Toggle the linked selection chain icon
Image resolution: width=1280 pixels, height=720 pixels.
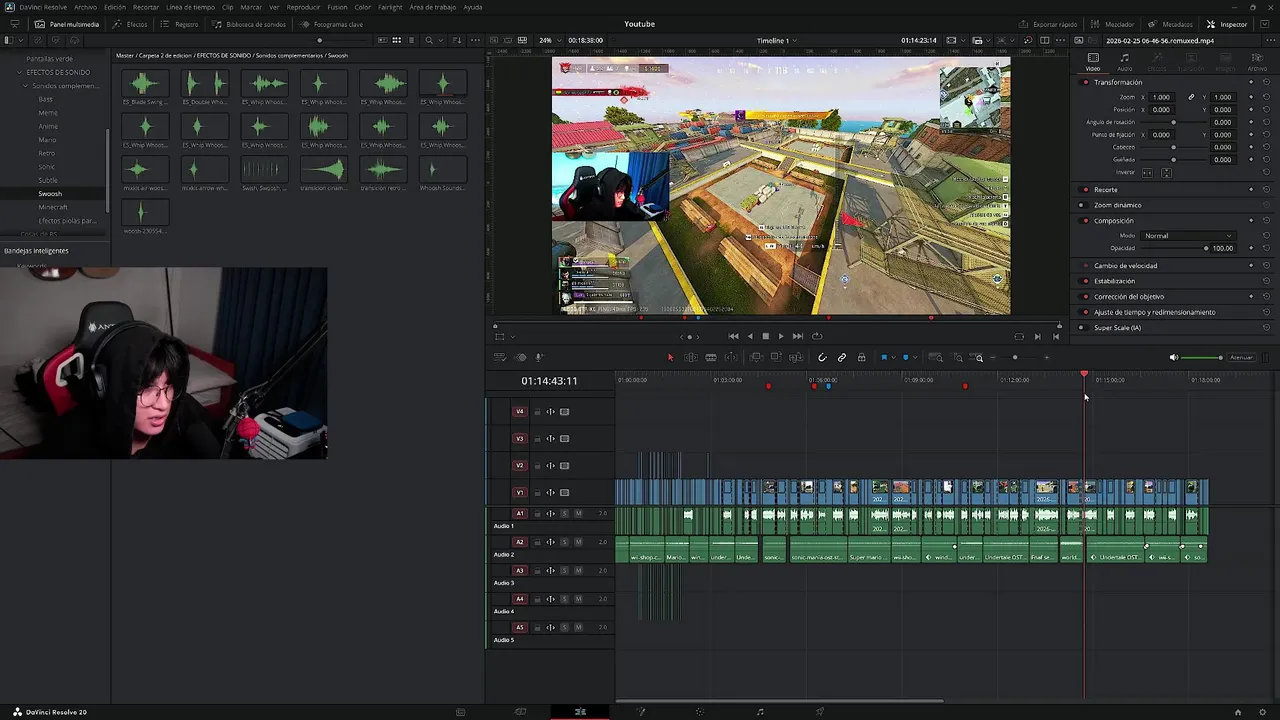tap(842, 357)
